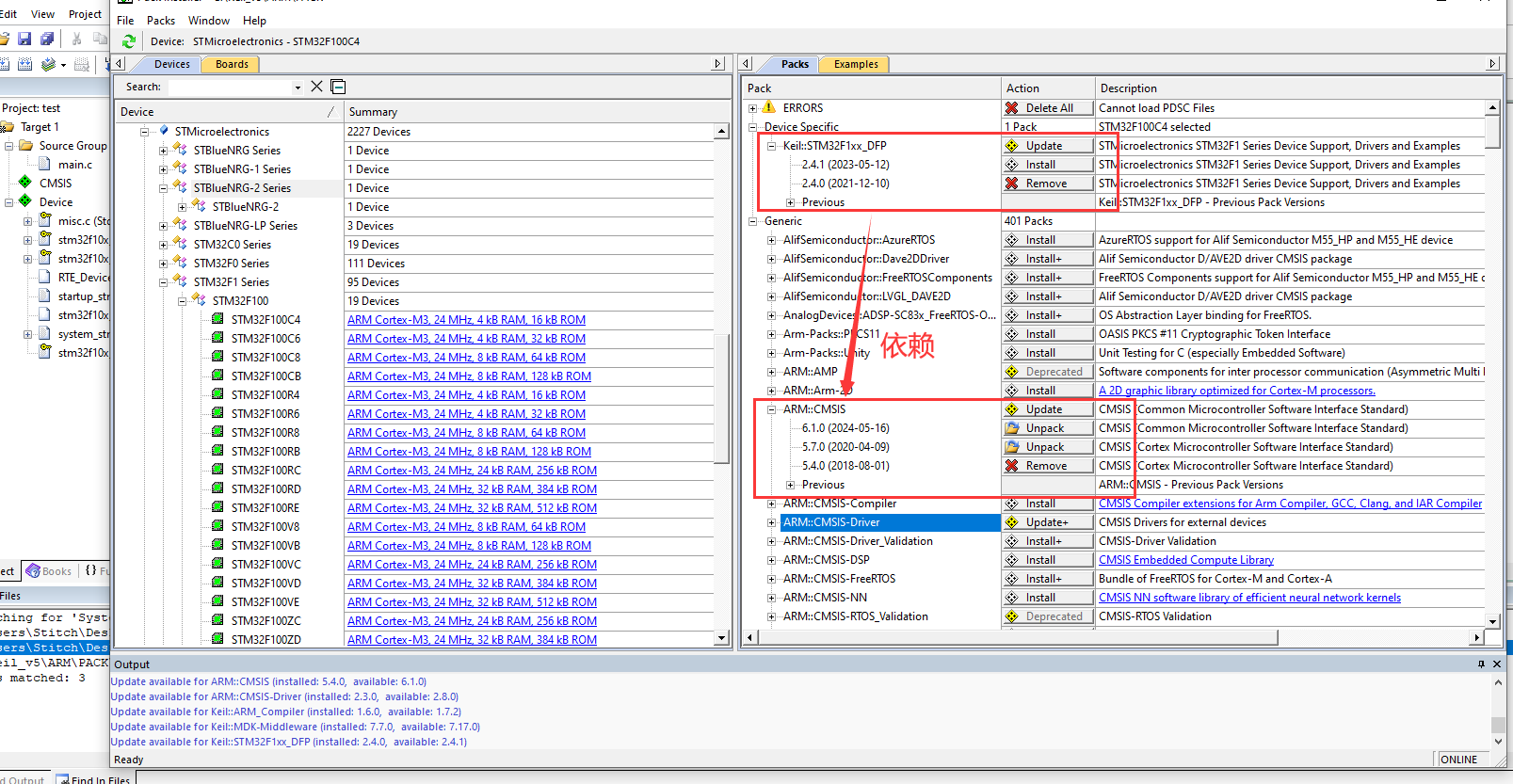Click the Books tab icon in project pane
Viewport: 1513px width, 784px height.
[x=33, y=570]
